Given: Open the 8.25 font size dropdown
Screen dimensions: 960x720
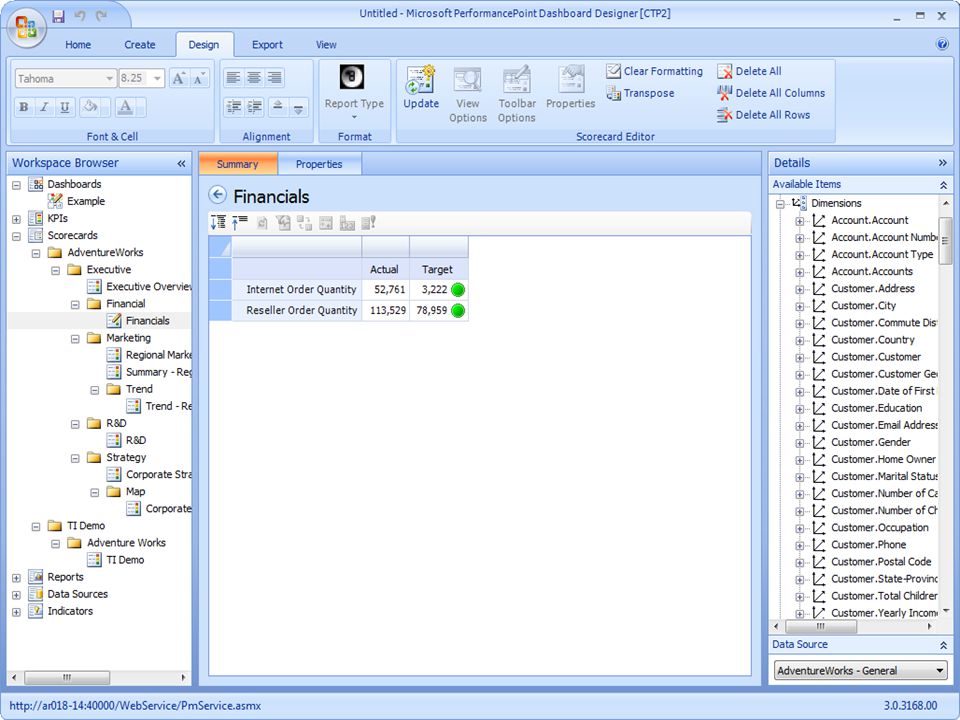Looking at the screenshot, I should point(157,78).
